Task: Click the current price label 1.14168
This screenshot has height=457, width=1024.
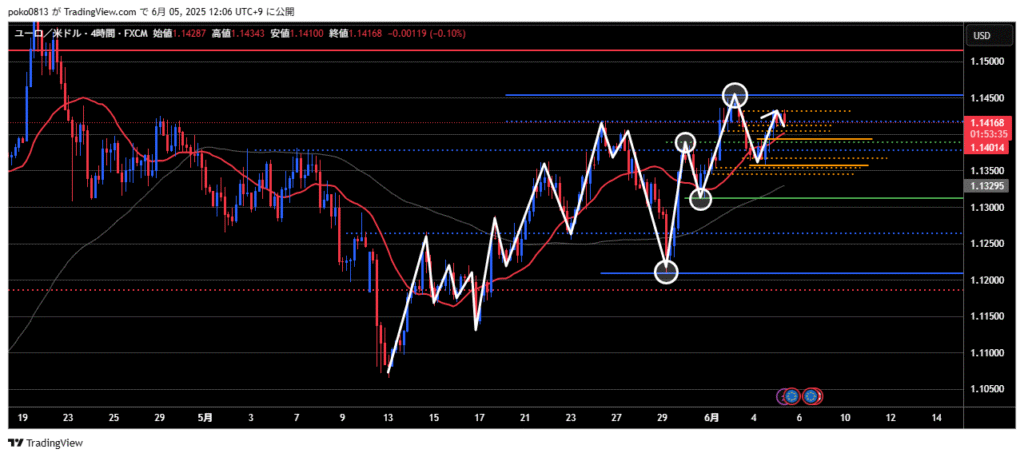Action: click(987, 122)
